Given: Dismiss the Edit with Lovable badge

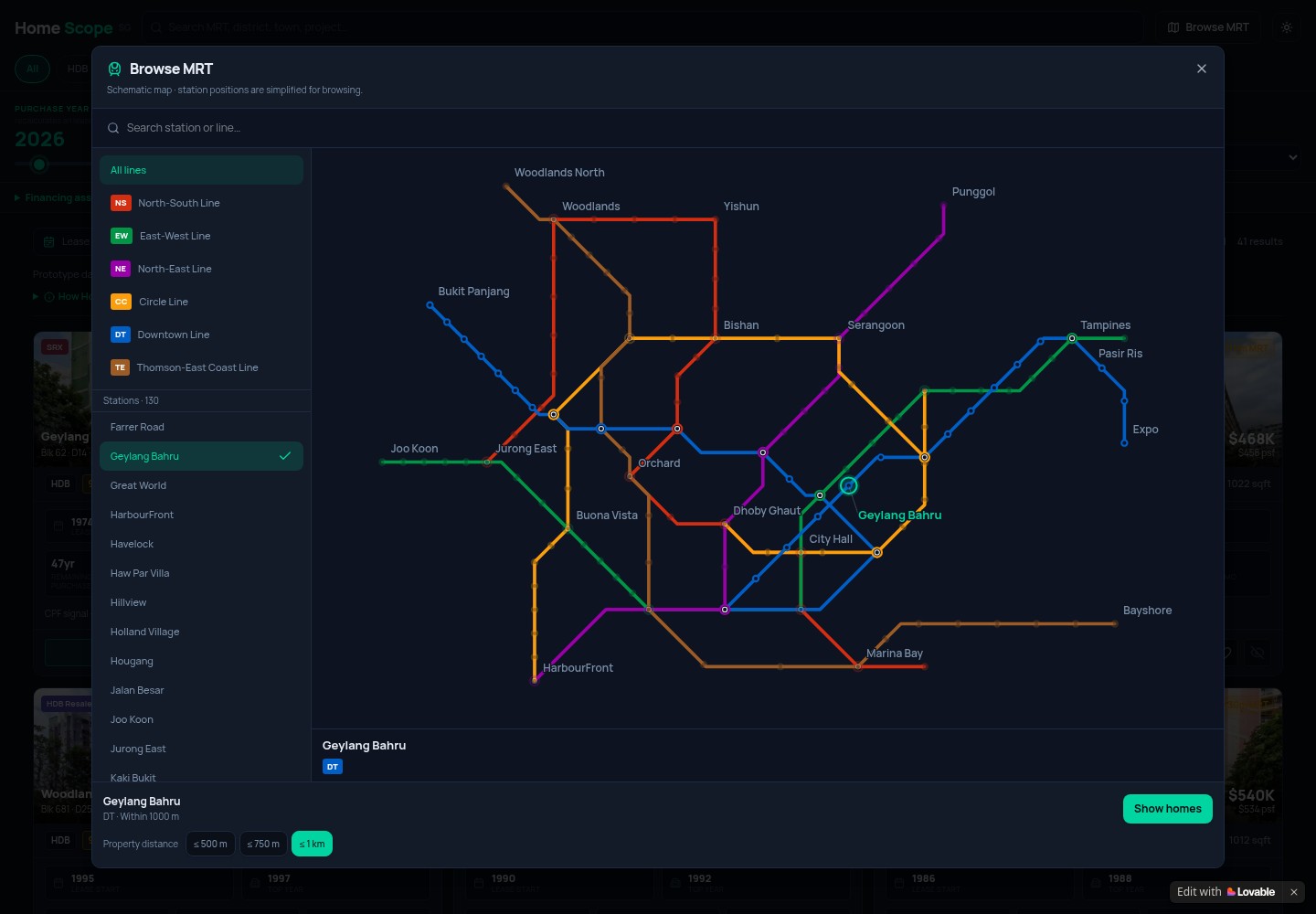Looking at the screenshot, I should [1293, 892].
